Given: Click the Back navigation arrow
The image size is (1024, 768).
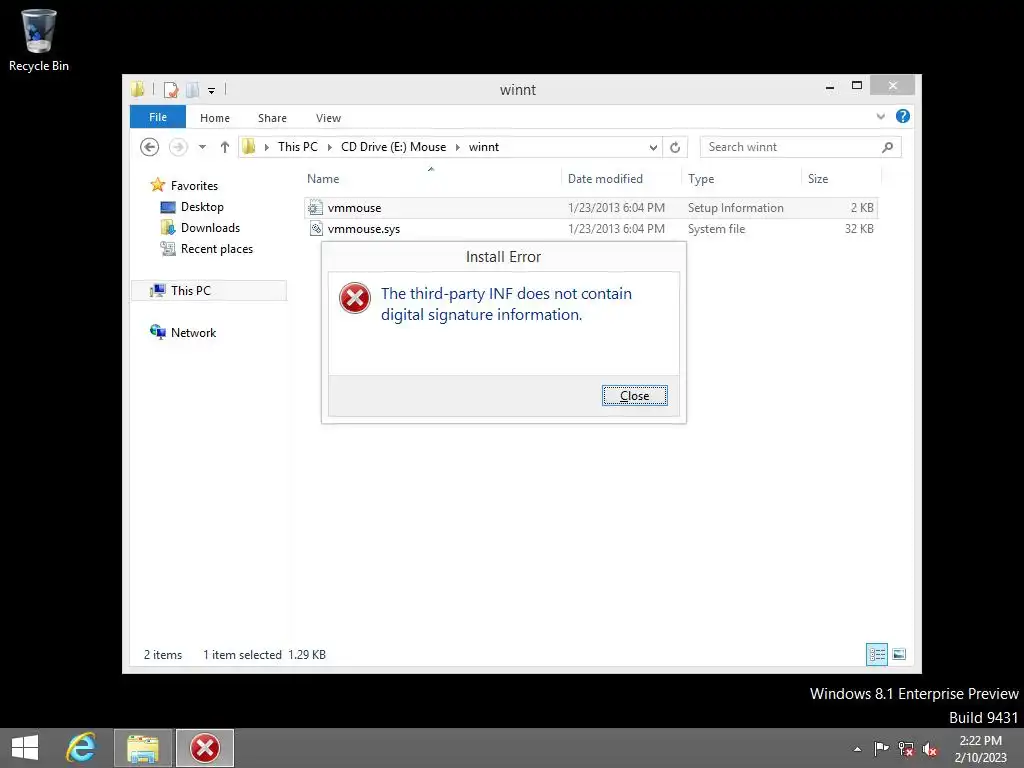Looking at the screenshot, I should (150, 147).
